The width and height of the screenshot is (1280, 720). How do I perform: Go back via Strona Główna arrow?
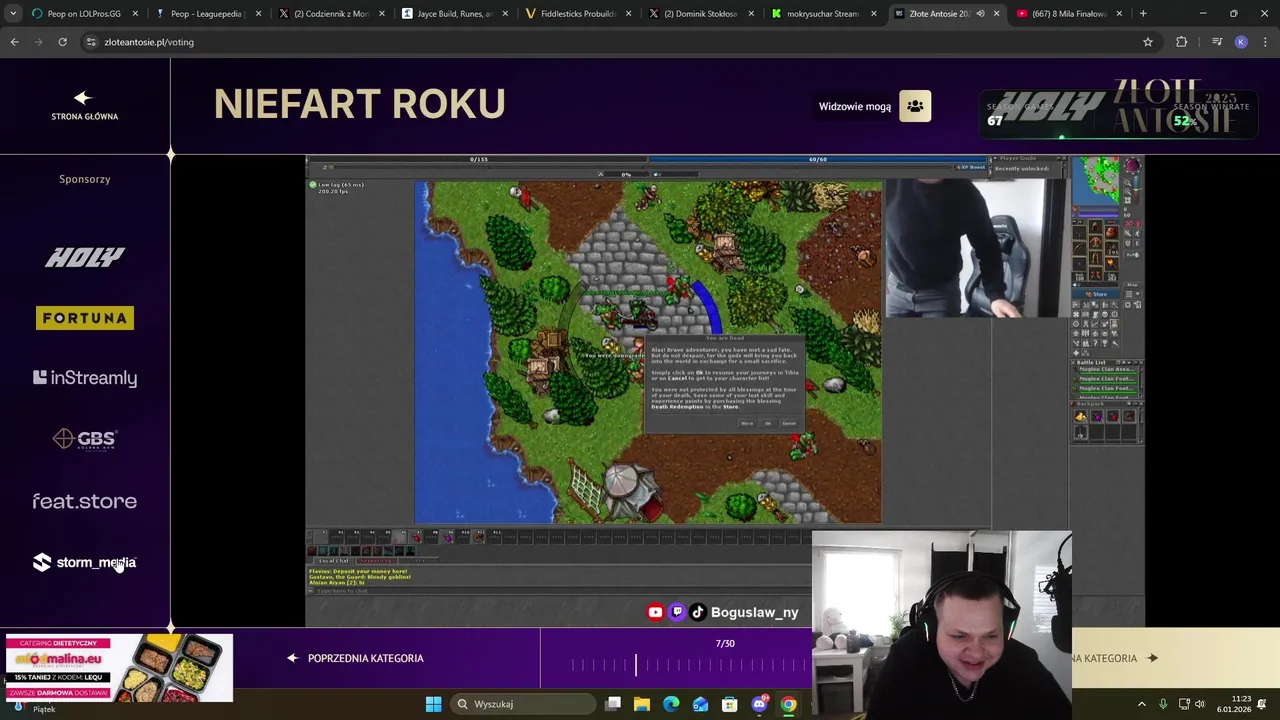coord(84,104)
